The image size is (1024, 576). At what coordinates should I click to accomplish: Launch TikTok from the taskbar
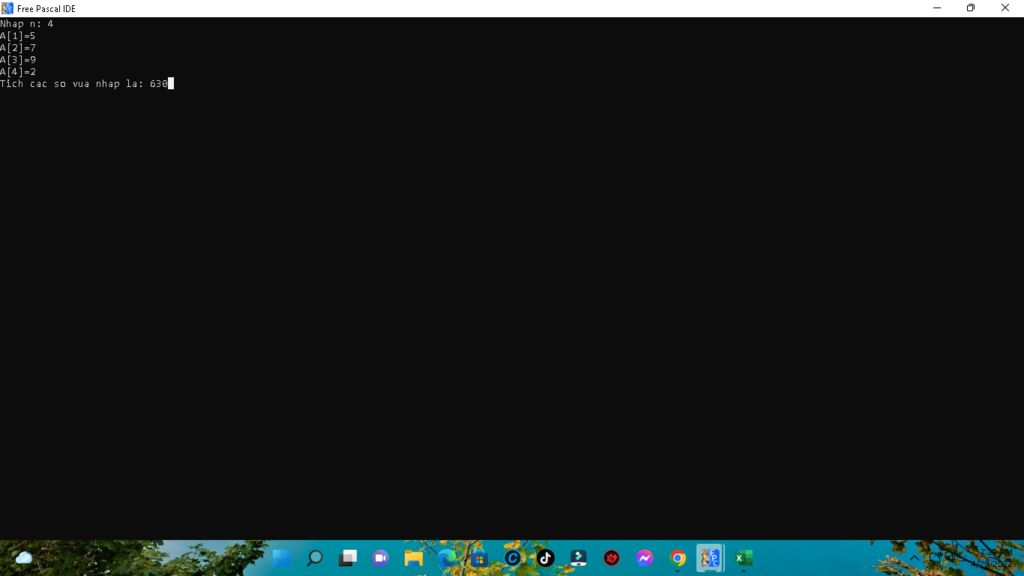coord(545,558)
